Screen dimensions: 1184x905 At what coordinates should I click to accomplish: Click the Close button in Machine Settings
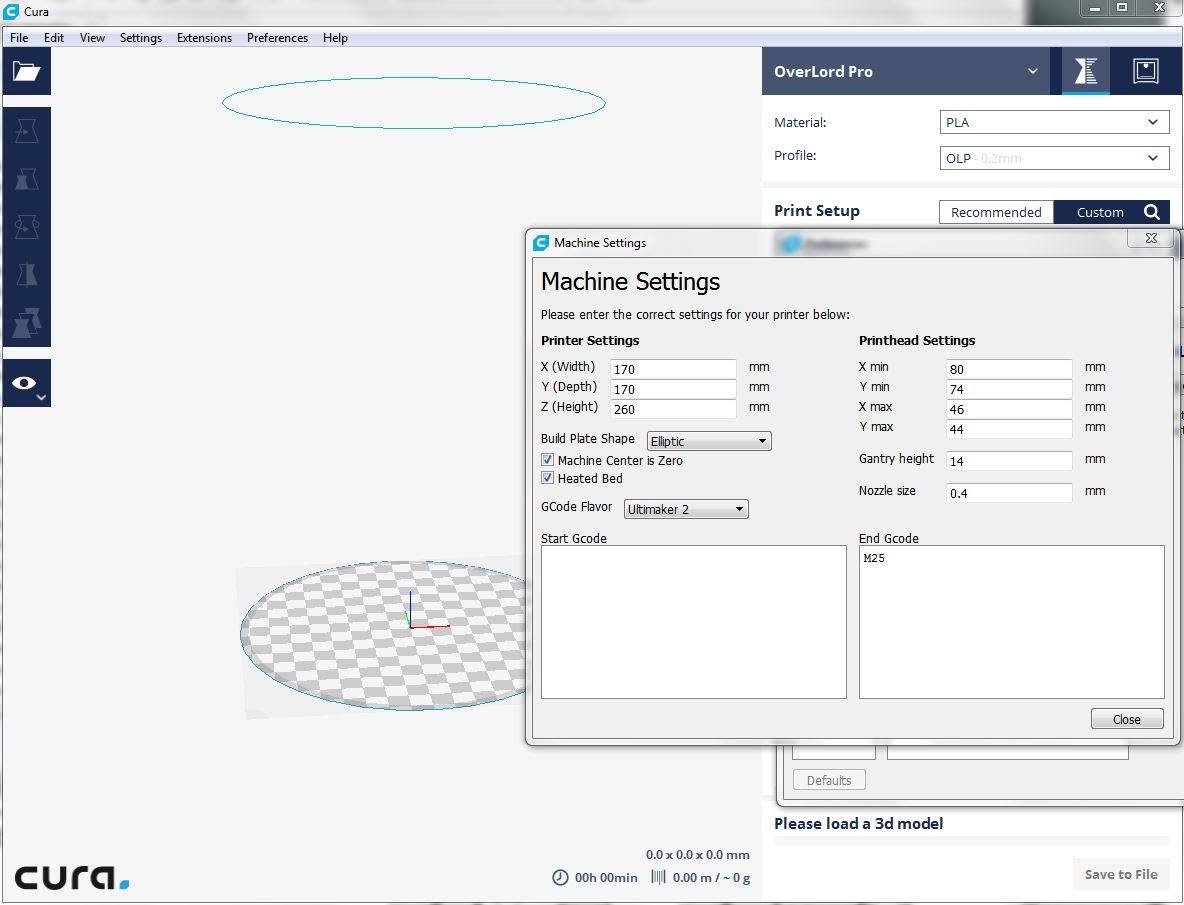coord(1127,719)
